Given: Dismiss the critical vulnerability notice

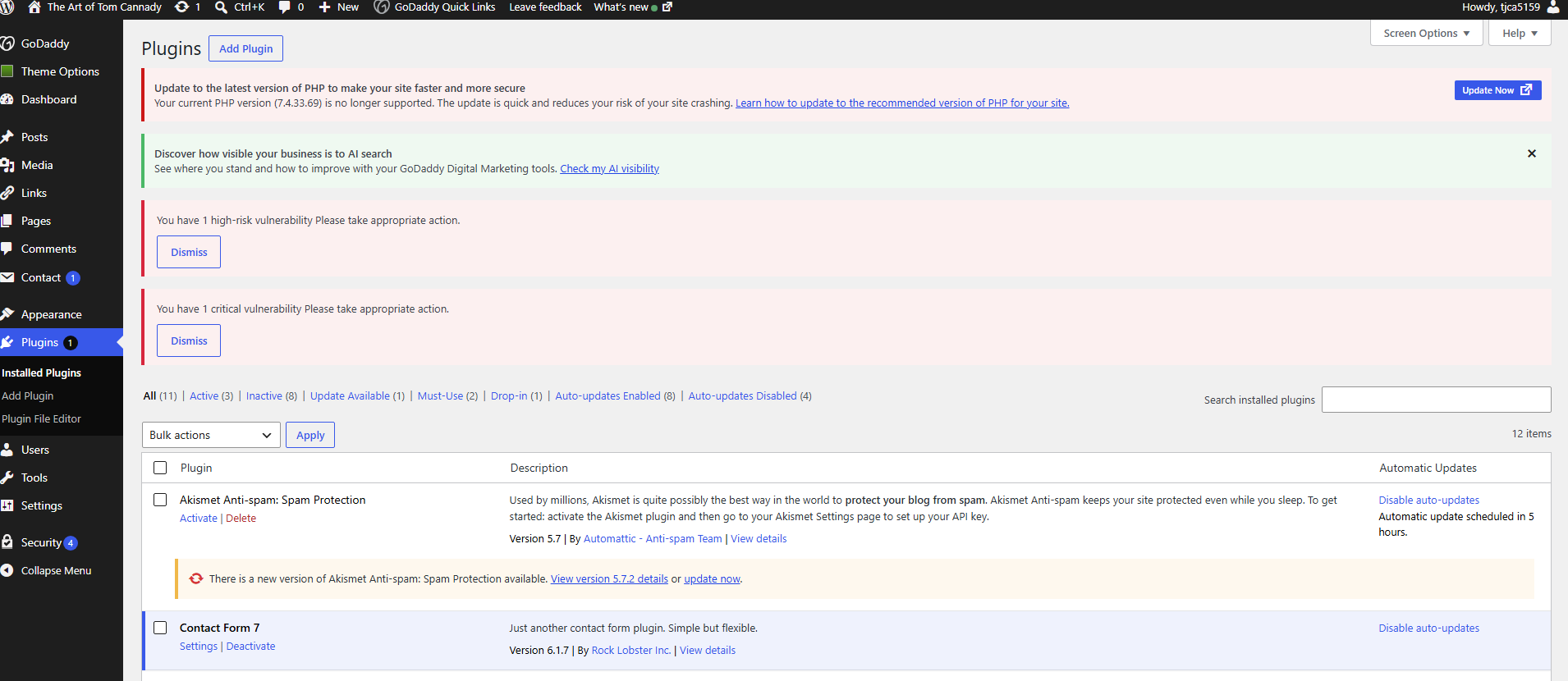Looking at the screenshot, I should pyautogui.click(x=189, y=340).
